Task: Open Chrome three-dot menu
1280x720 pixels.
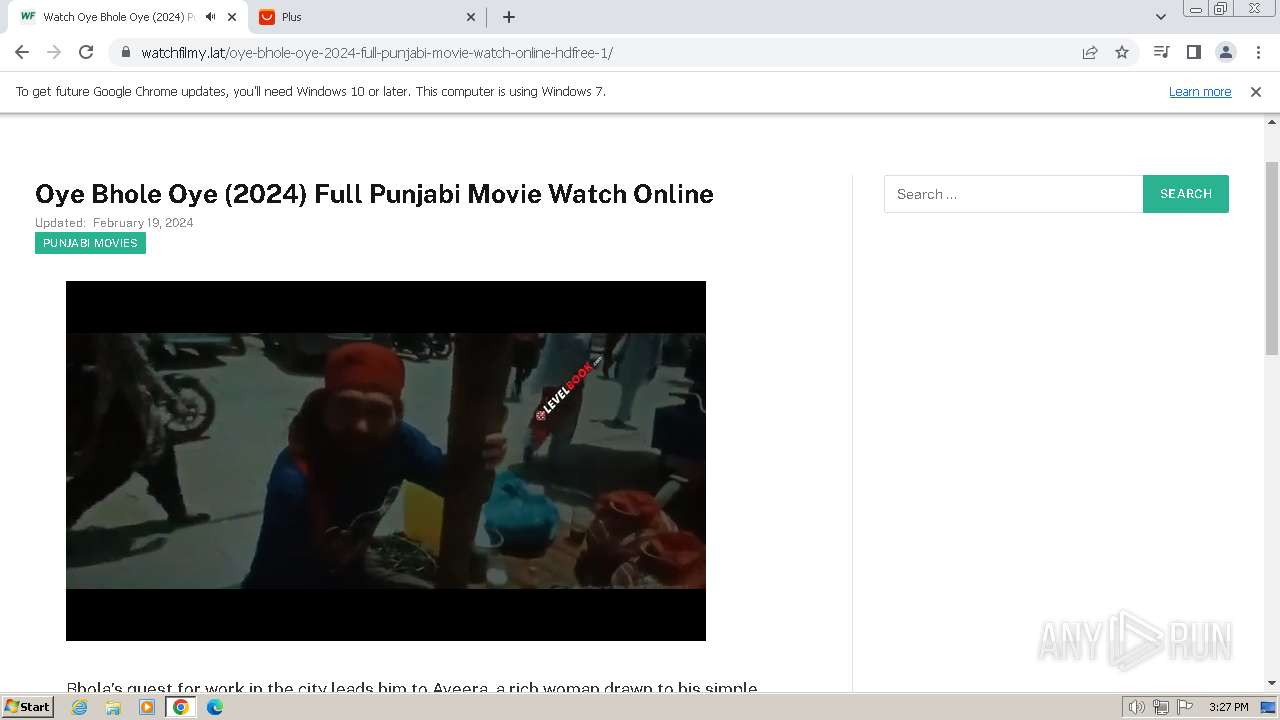Action: coord(1258,52)
